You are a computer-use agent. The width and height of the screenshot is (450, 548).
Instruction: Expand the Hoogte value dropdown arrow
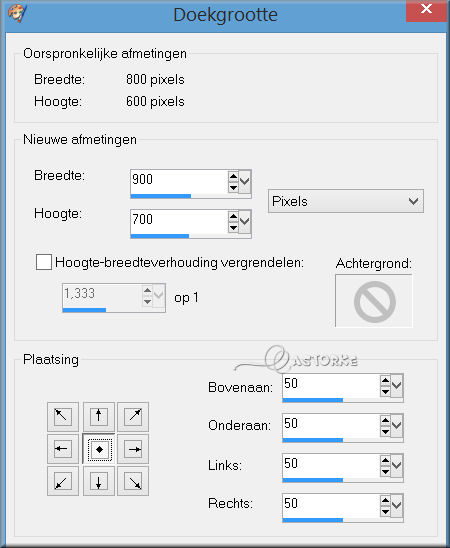click(x=245, y=221)
